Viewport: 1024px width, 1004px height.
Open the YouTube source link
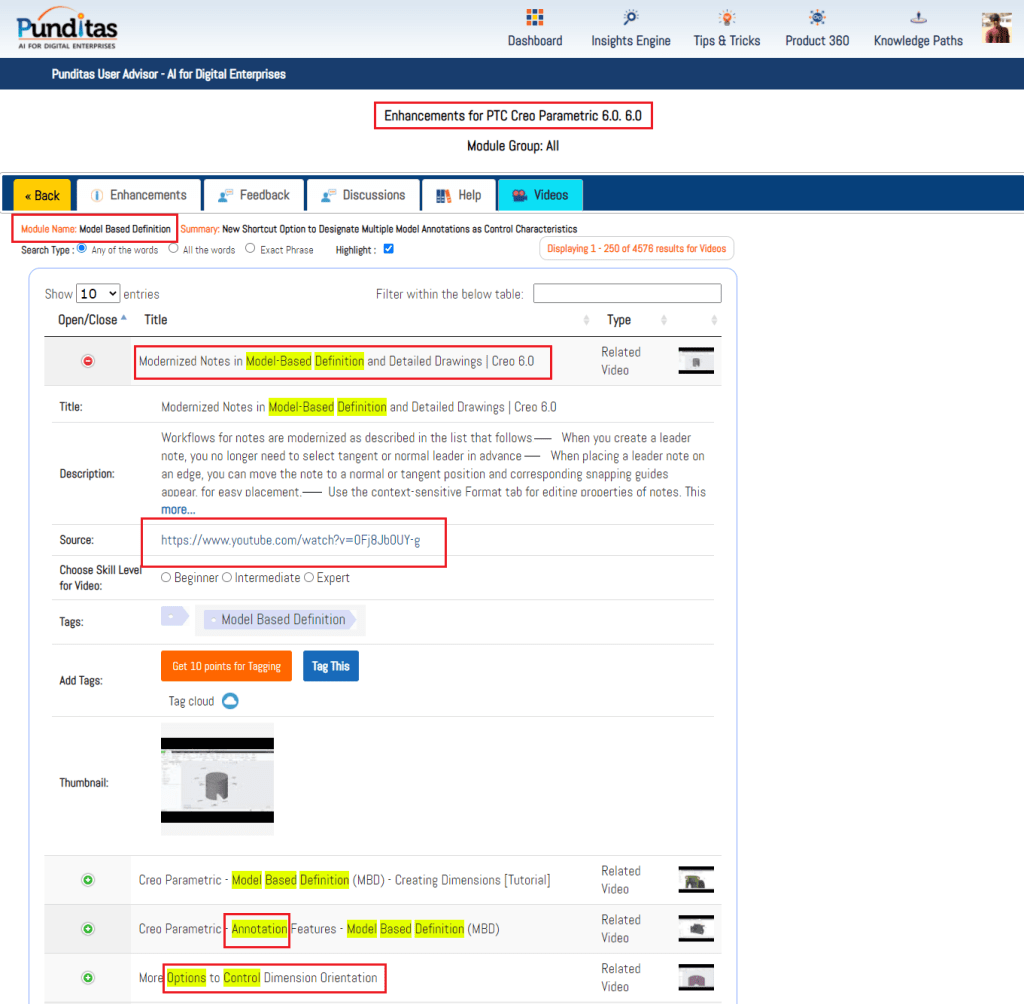click(x=290, y=540)
